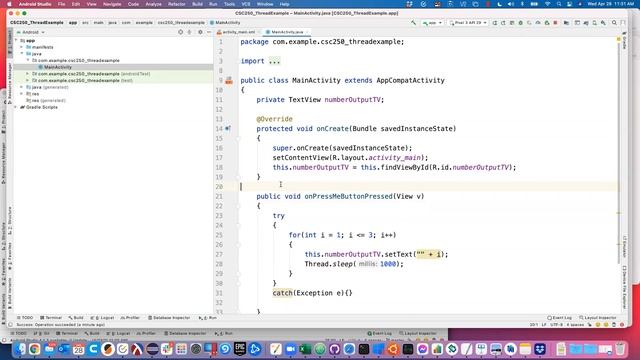Open the app run configuration dropdown
Screen dimensions: 640x360
(433, 23)
